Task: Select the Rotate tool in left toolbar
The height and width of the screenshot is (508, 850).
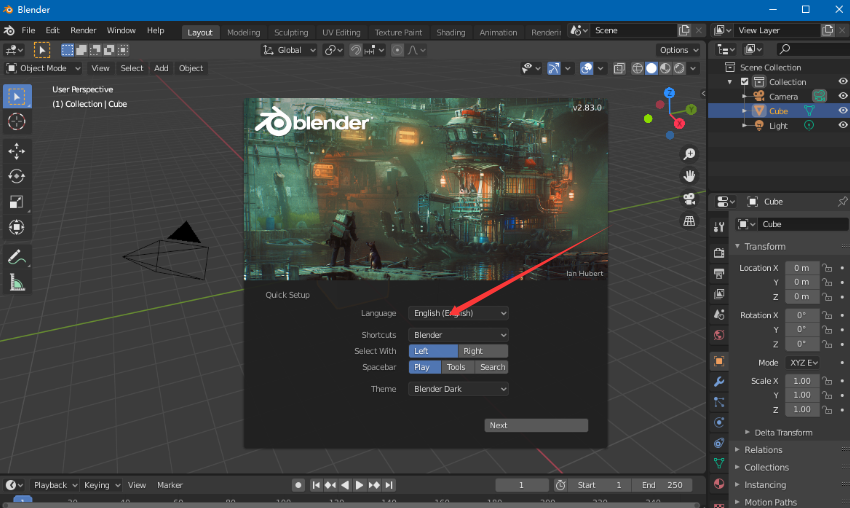Action: [16, 176]
